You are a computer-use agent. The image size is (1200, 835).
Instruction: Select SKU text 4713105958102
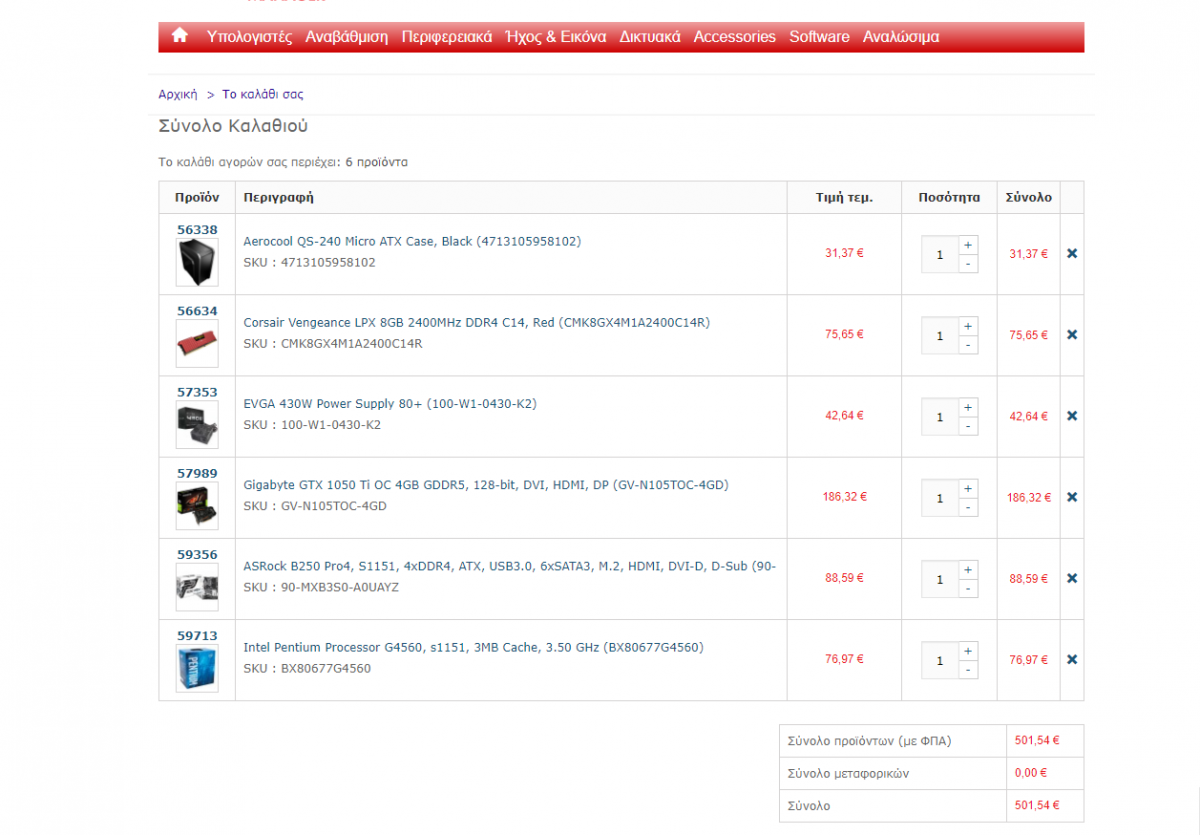[329, 262]
